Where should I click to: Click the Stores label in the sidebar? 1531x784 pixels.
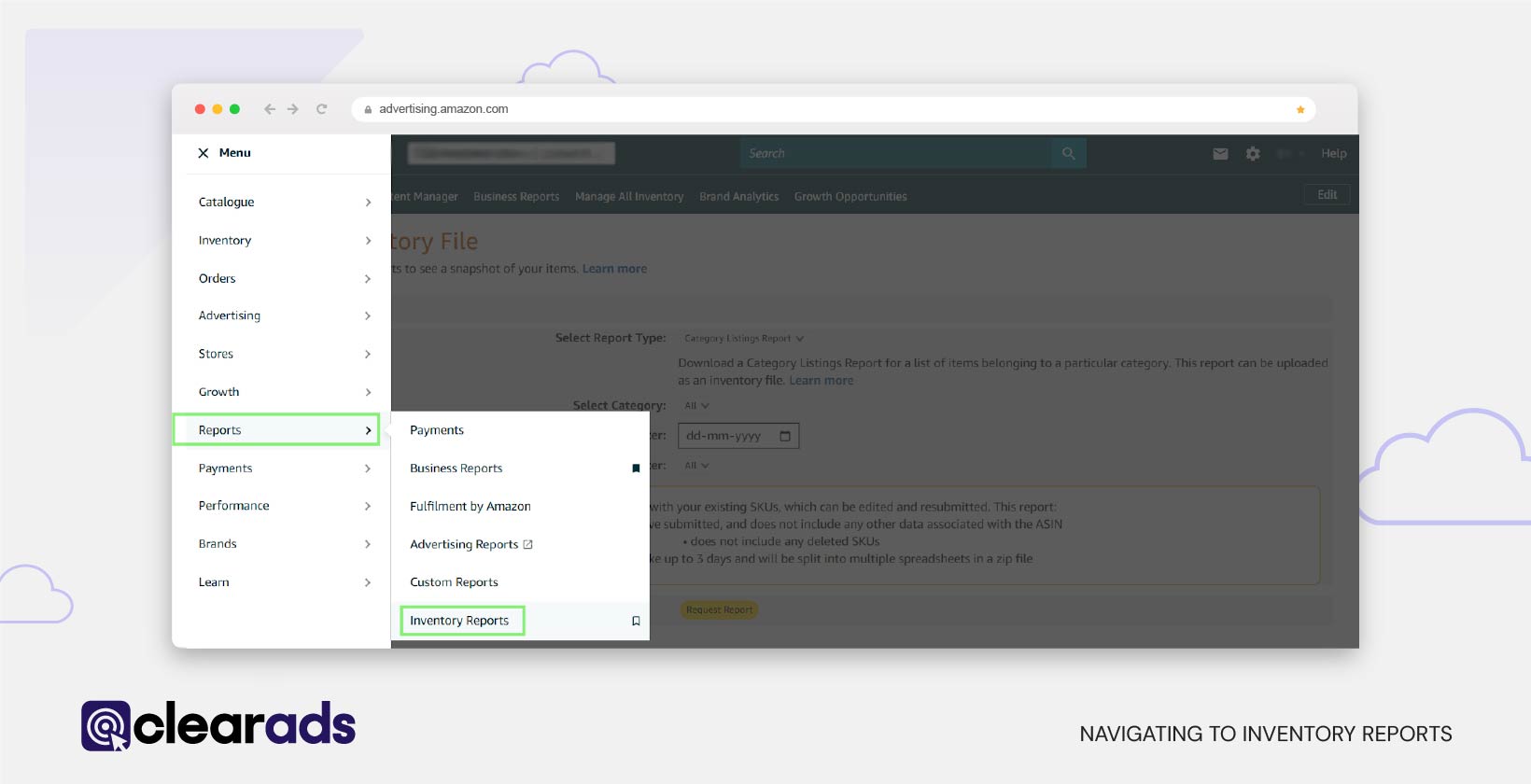216,355
